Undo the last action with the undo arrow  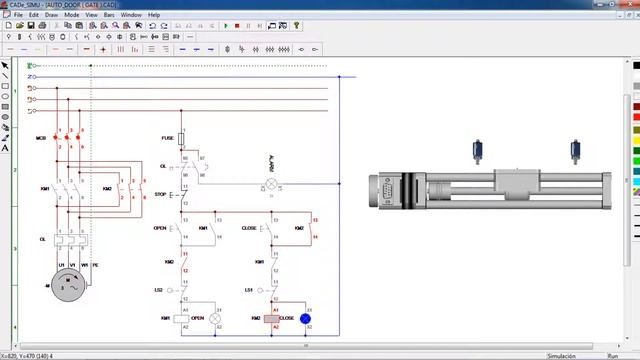click(x=152, y=26)
